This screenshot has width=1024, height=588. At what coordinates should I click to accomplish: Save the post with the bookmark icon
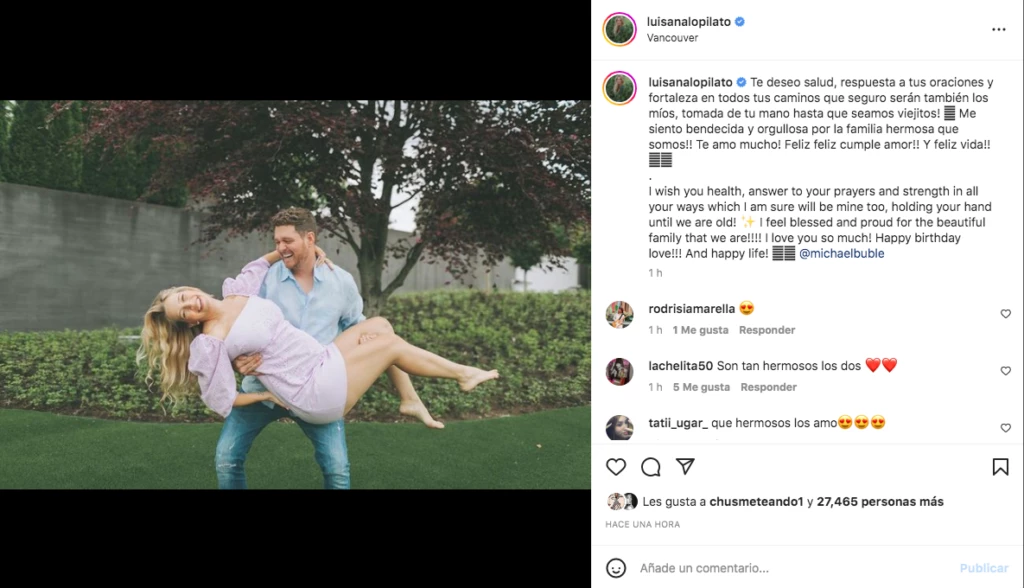[1001, 467]
